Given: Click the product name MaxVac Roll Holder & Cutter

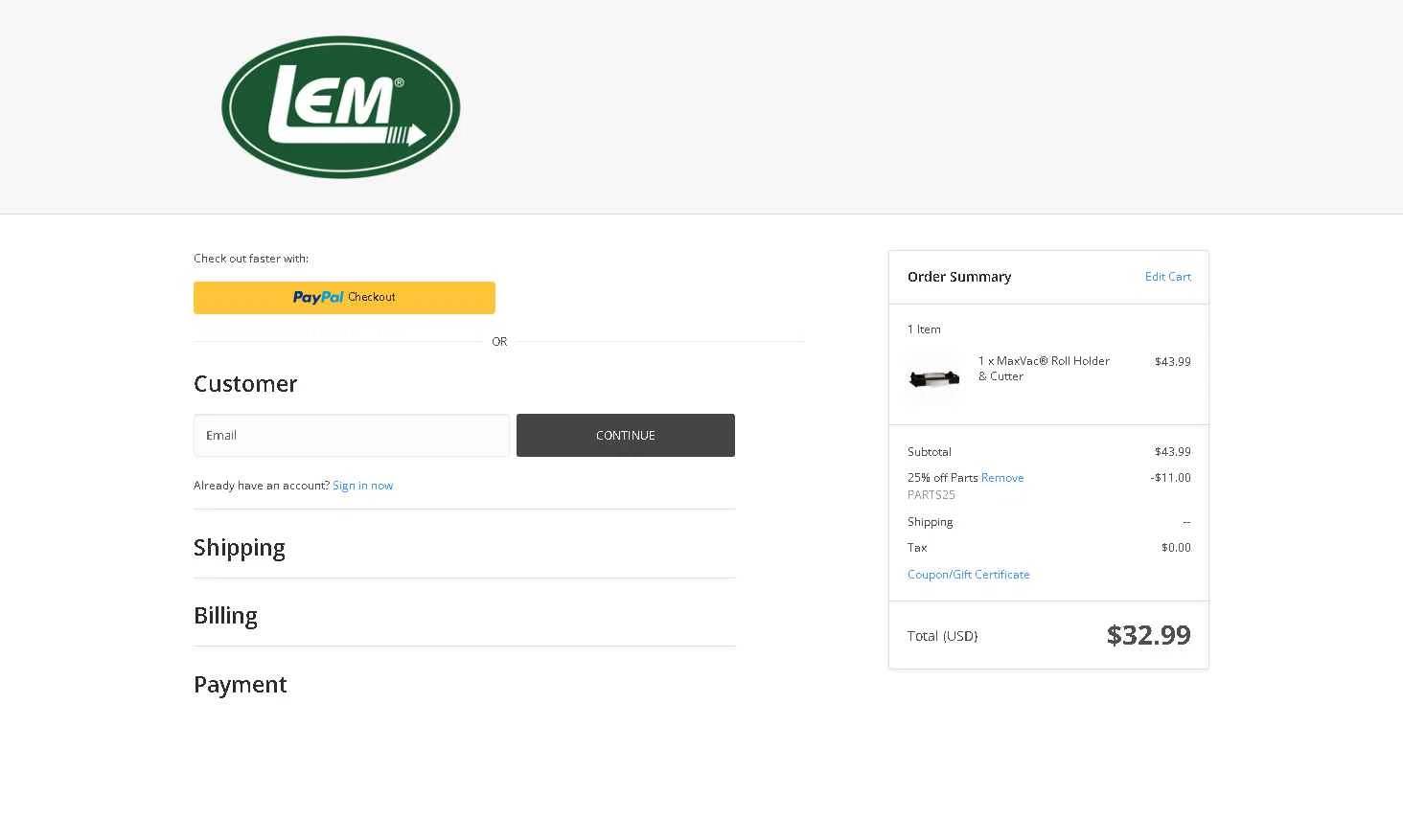Looking at the screenshot, I should (1044, 369).
